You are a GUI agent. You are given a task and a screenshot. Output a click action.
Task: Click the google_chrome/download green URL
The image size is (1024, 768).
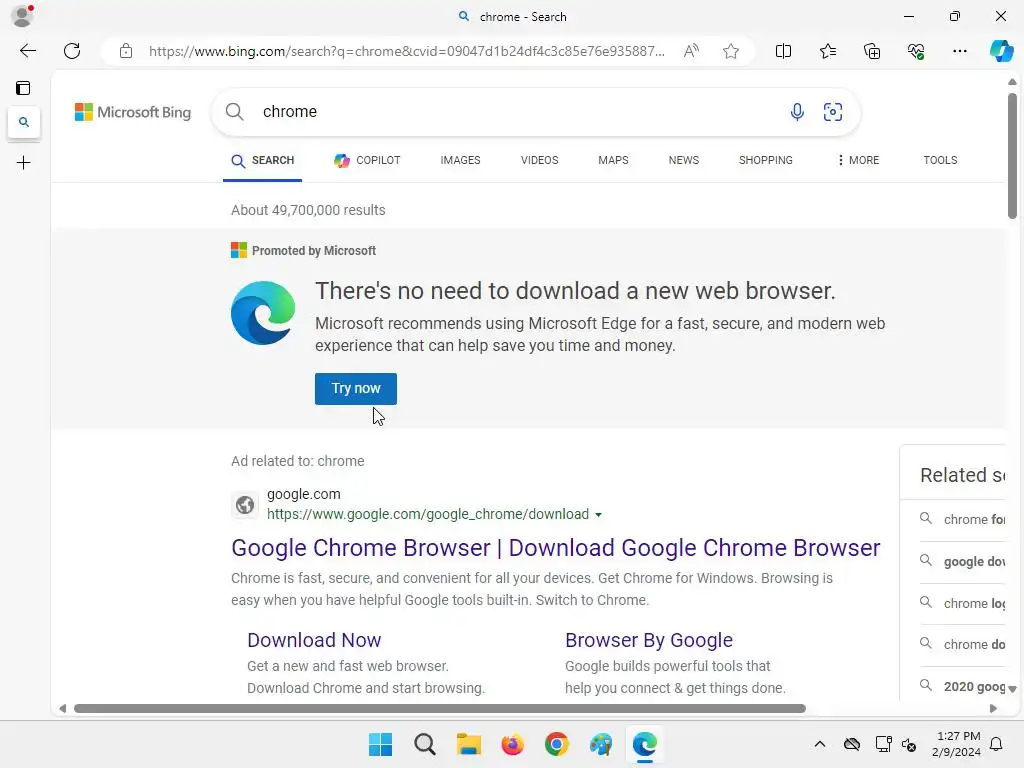[x=428, y=515]
